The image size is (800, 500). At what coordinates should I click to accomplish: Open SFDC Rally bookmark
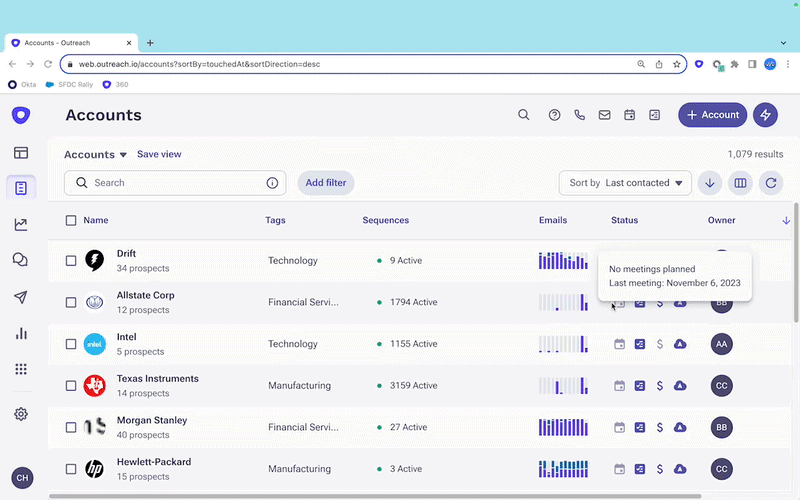[69, 85]
